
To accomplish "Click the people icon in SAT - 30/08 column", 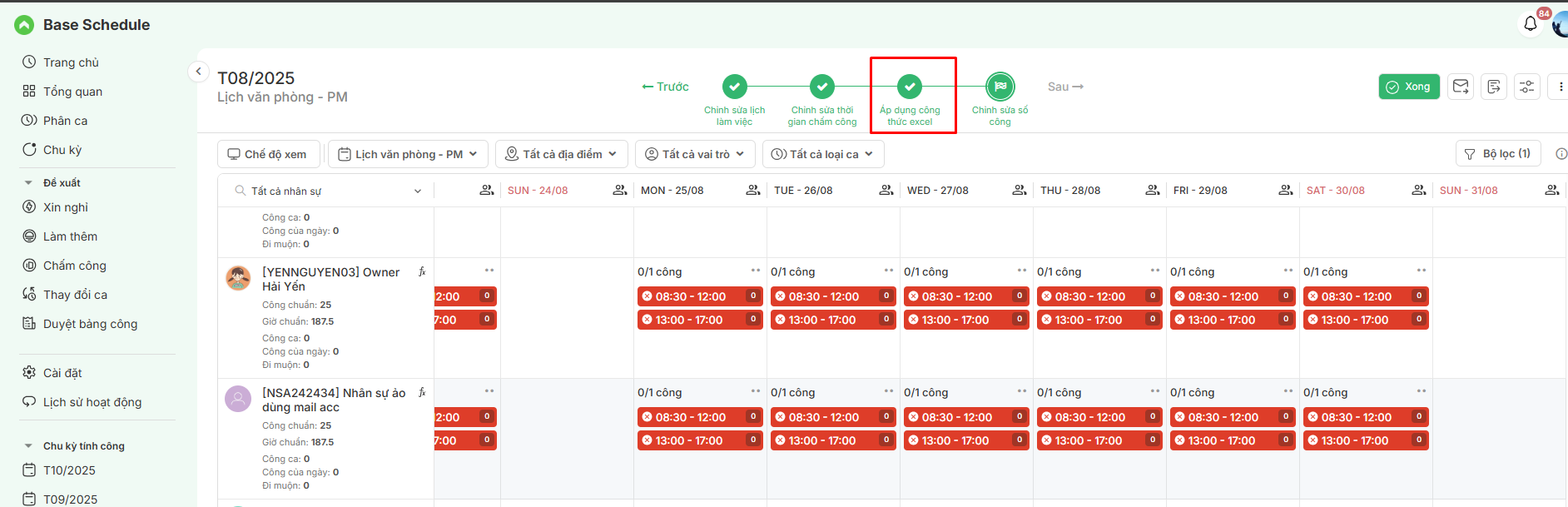I will pos(1419,191).
